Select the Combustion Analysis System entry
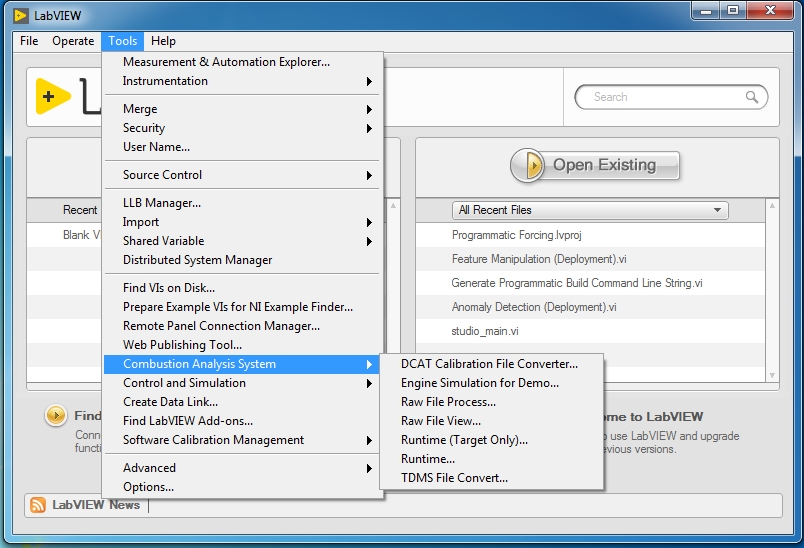Screen dimensions: 804x548 pos(242,364)
